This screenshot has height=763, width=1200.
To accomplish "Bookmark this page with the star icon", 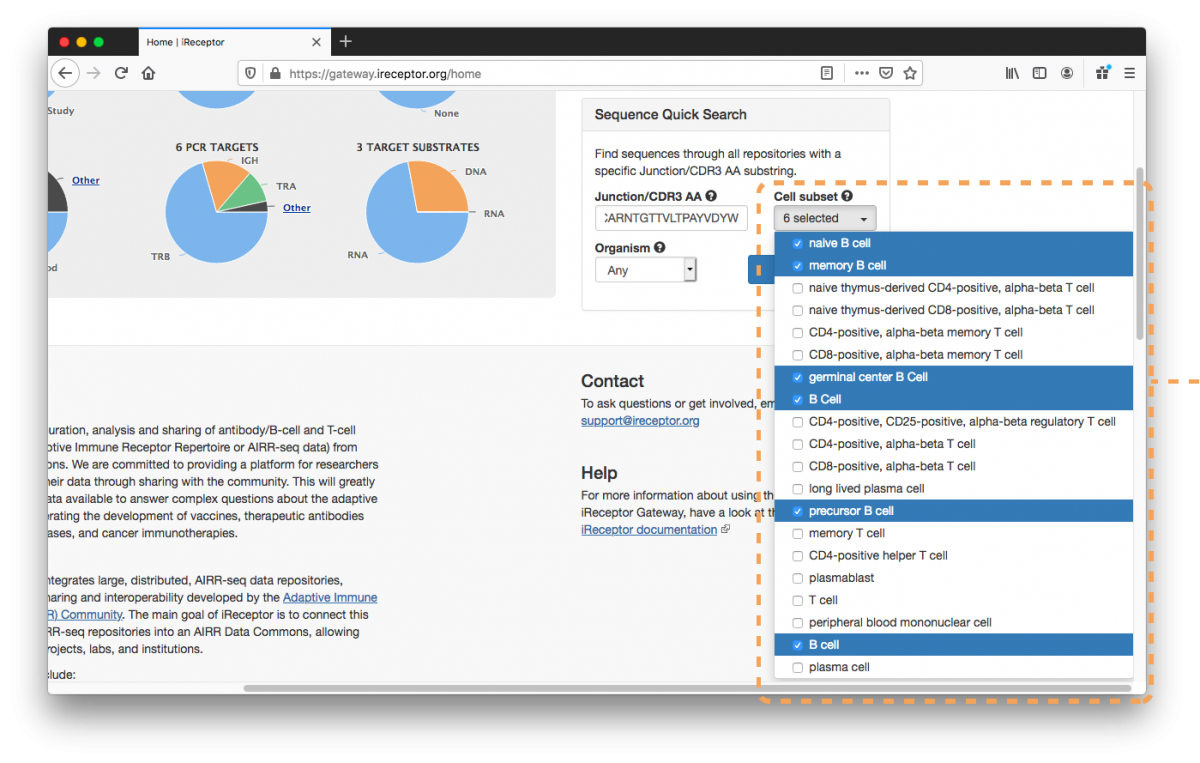I will click(910, 73).
